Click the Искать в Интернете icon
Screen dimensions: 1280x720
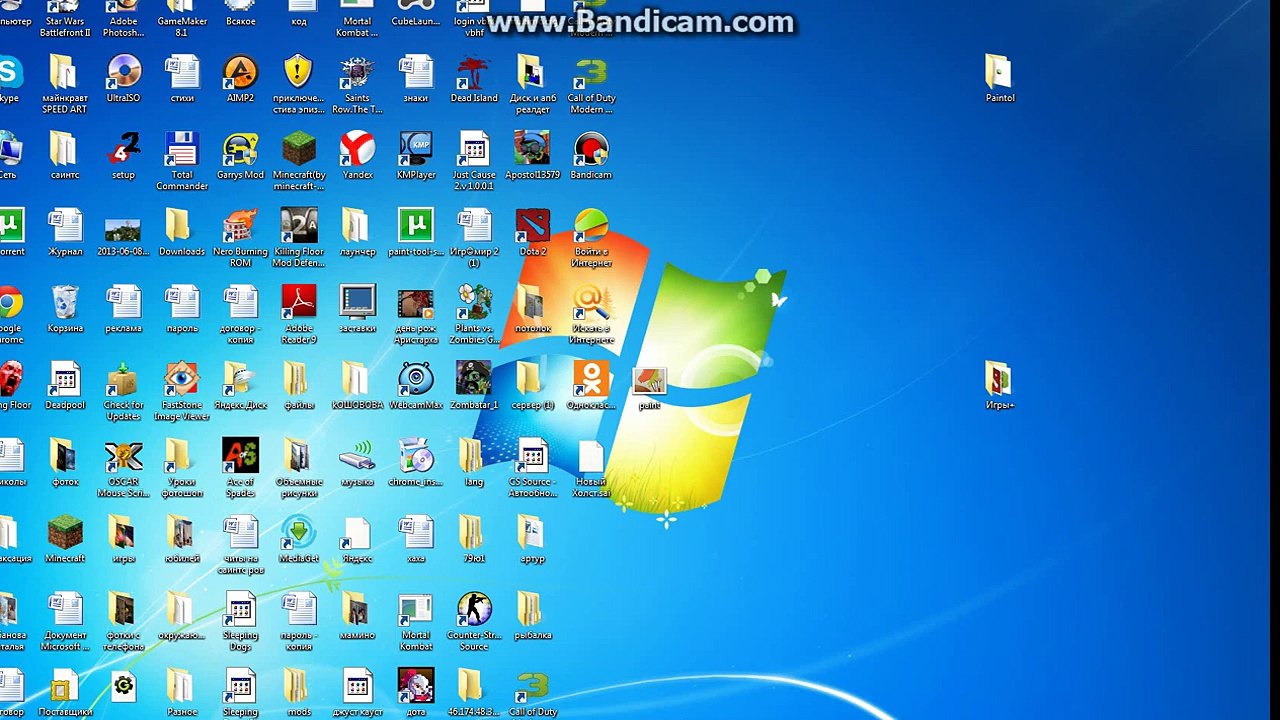pos(591,315)
